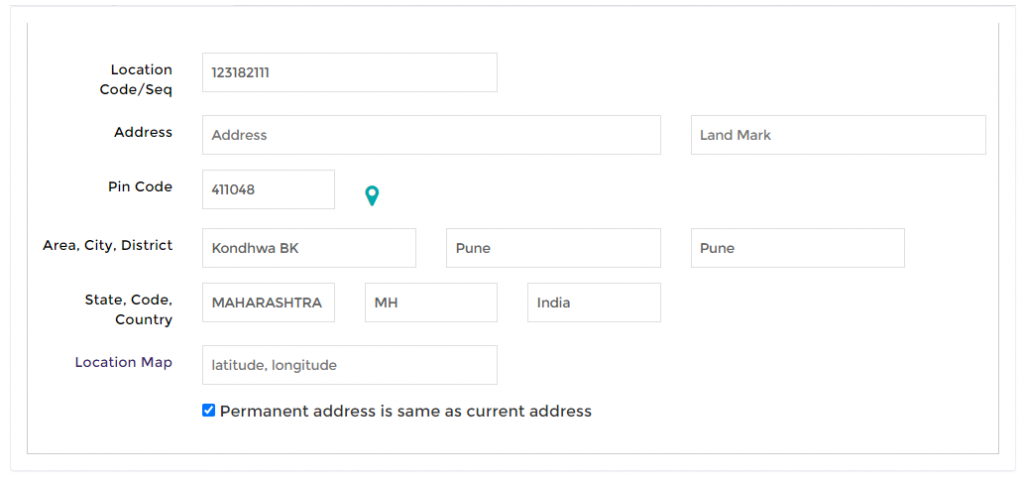Viewport: 1024px width, 482px height.
Task: Click the Pin Code field showing 411048
Action: pyautogui.click(x=268, y=189)
